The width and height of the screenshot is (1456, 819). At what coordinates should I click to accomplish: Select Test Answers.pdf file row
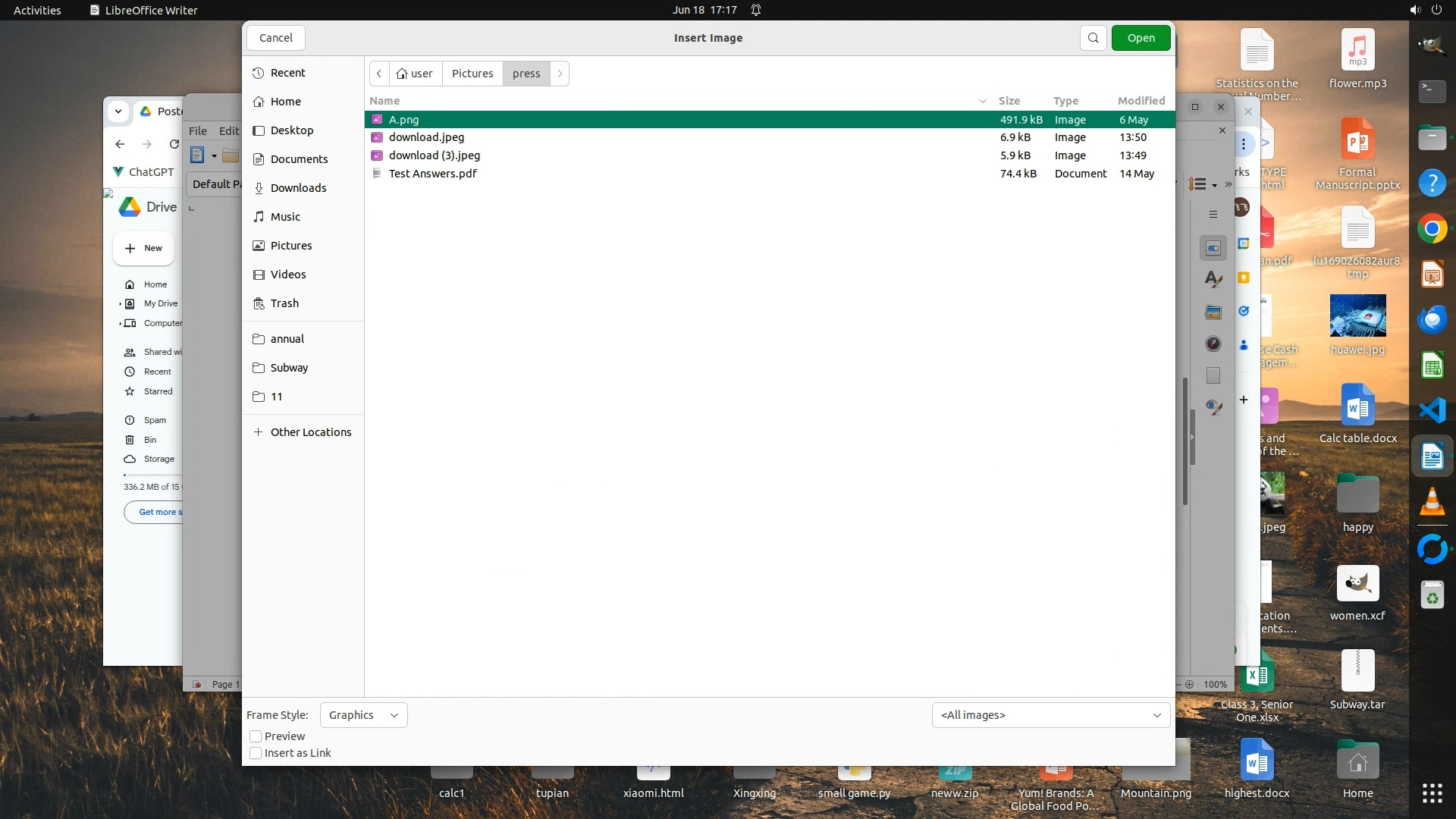tap(432, 174)
